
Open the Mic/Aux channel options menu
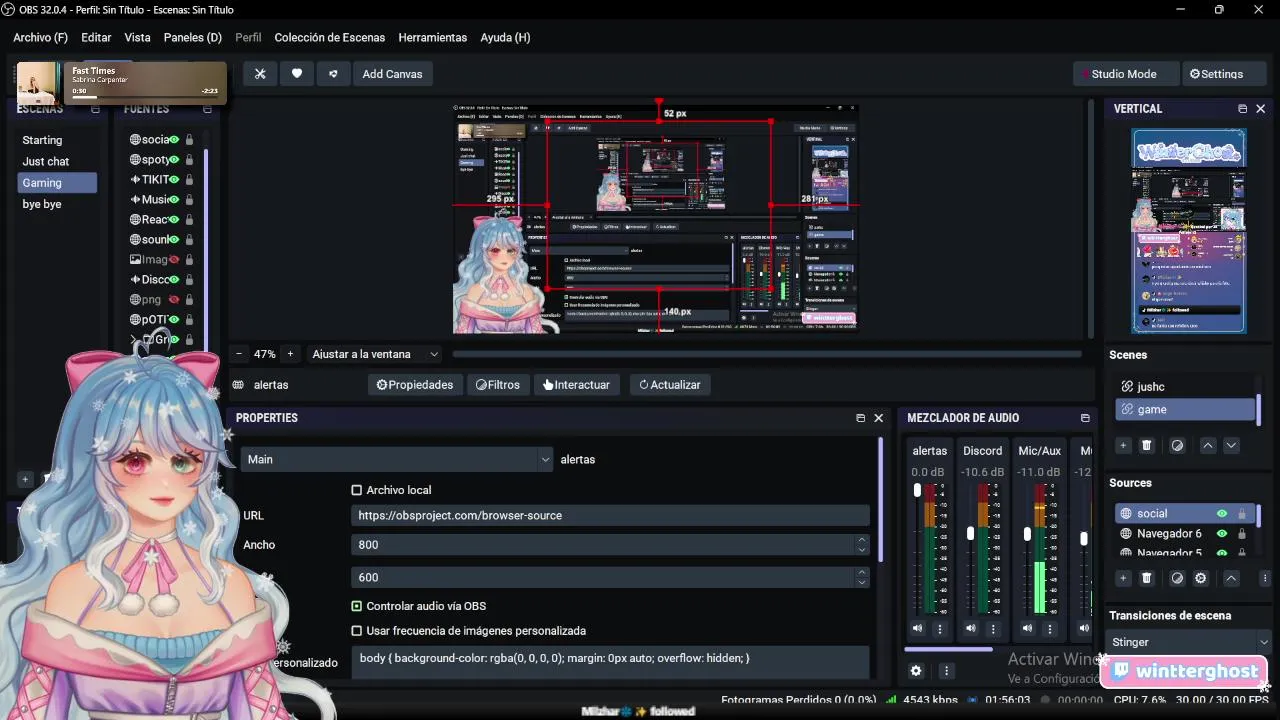1050,628
